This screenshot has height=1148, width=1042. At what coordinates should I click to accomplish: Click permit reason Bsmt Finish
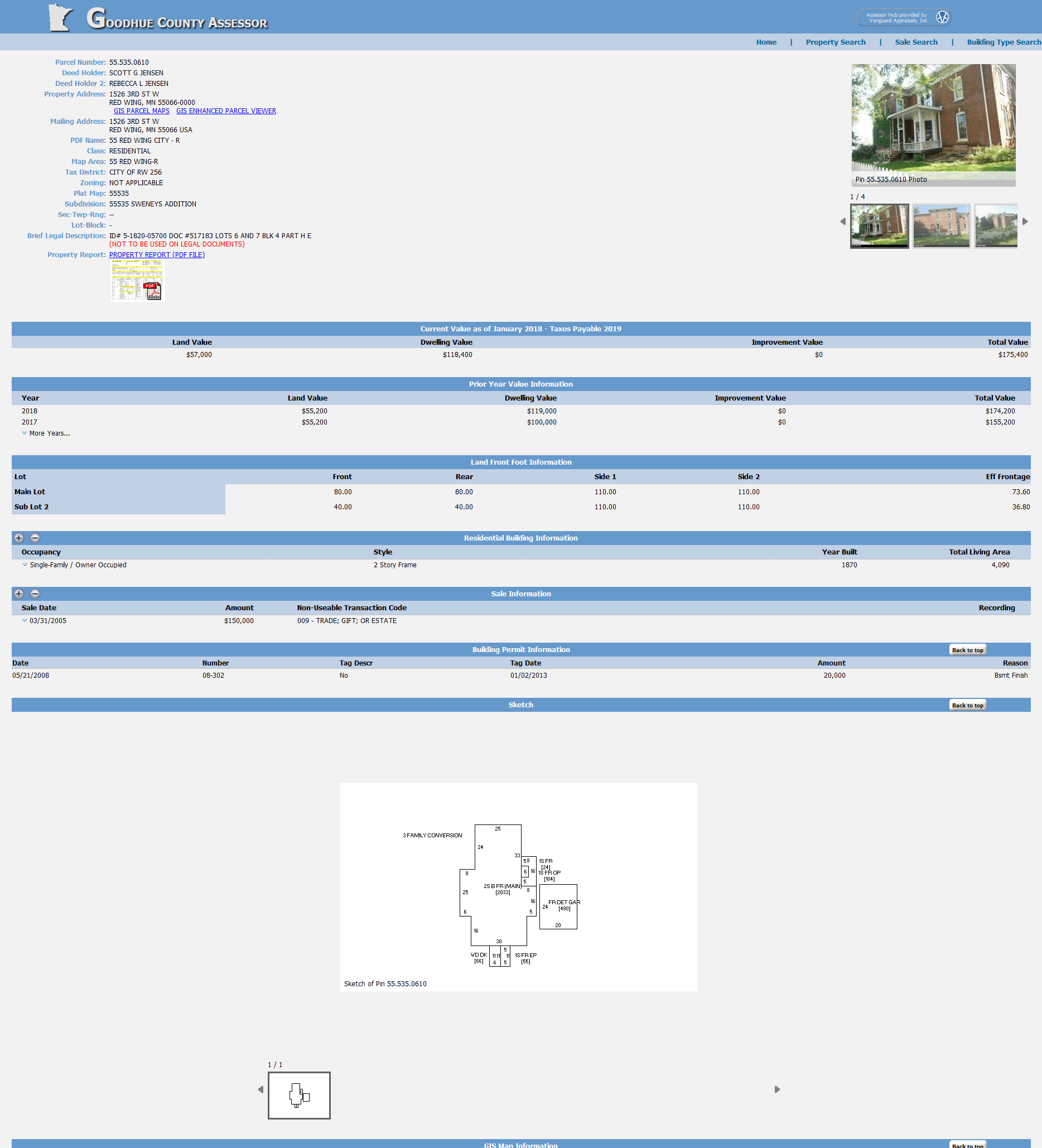tap(1011, 676)
